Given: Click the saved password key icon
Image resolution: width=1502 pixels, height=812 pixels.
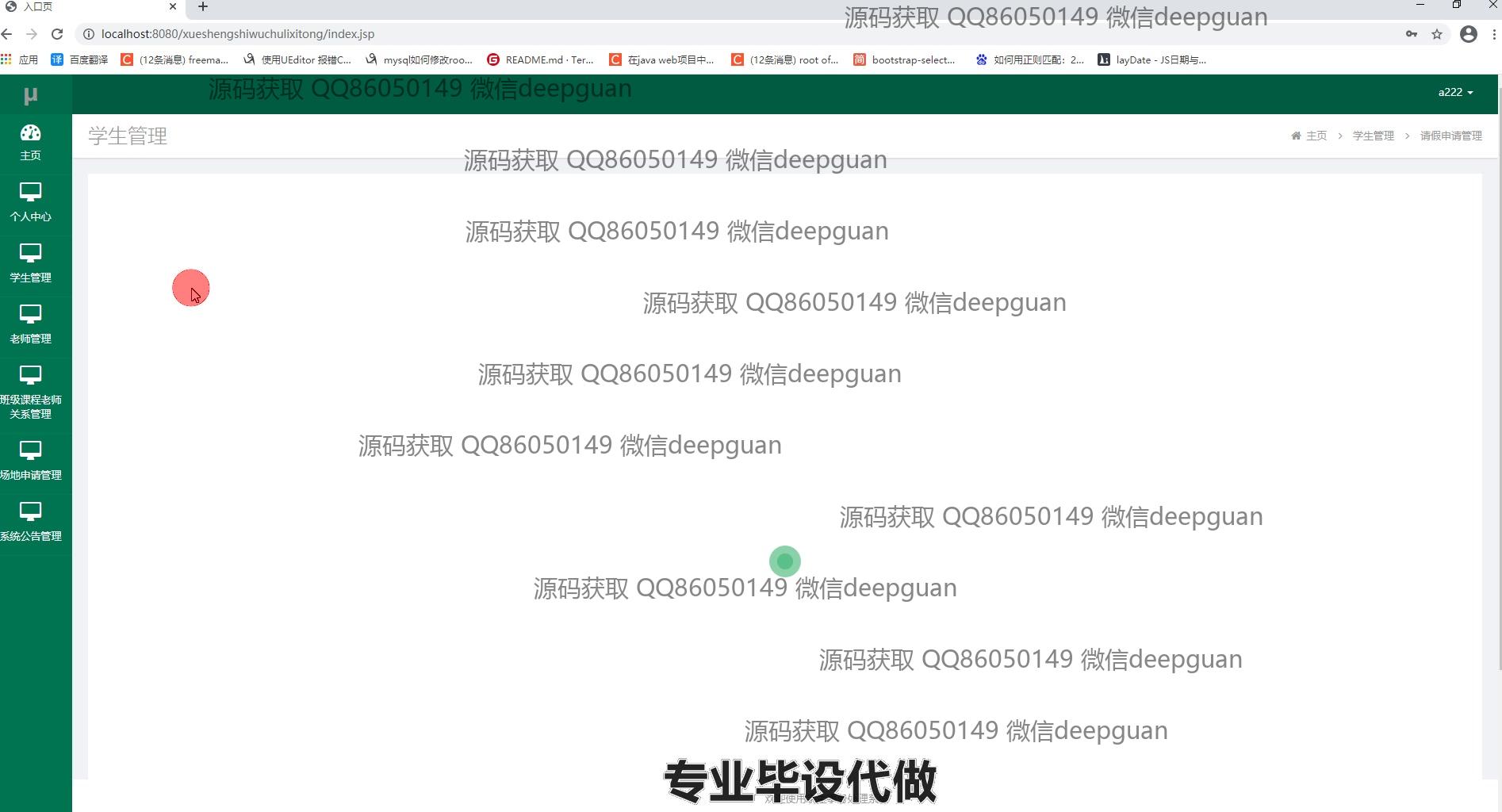Looking at the screenshot, I should [x=1412, y=34].
